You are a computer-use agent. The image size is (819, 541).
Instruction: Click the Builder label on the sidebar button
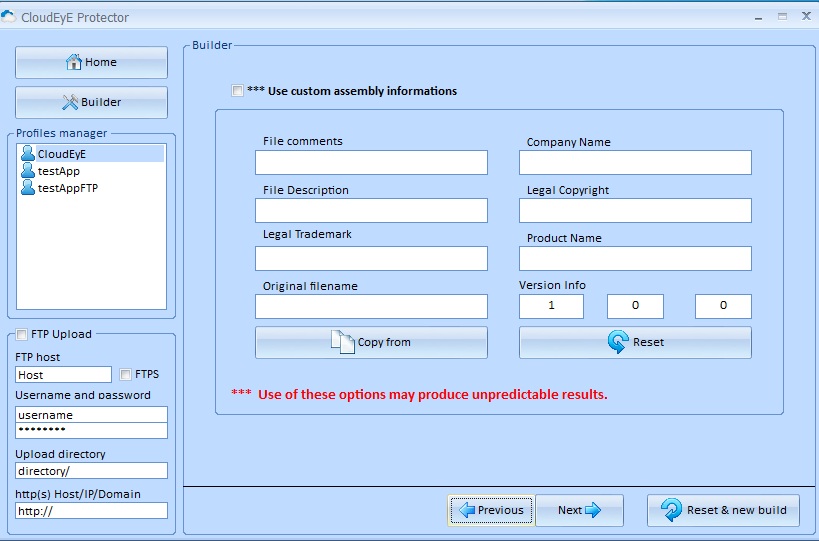101,102
